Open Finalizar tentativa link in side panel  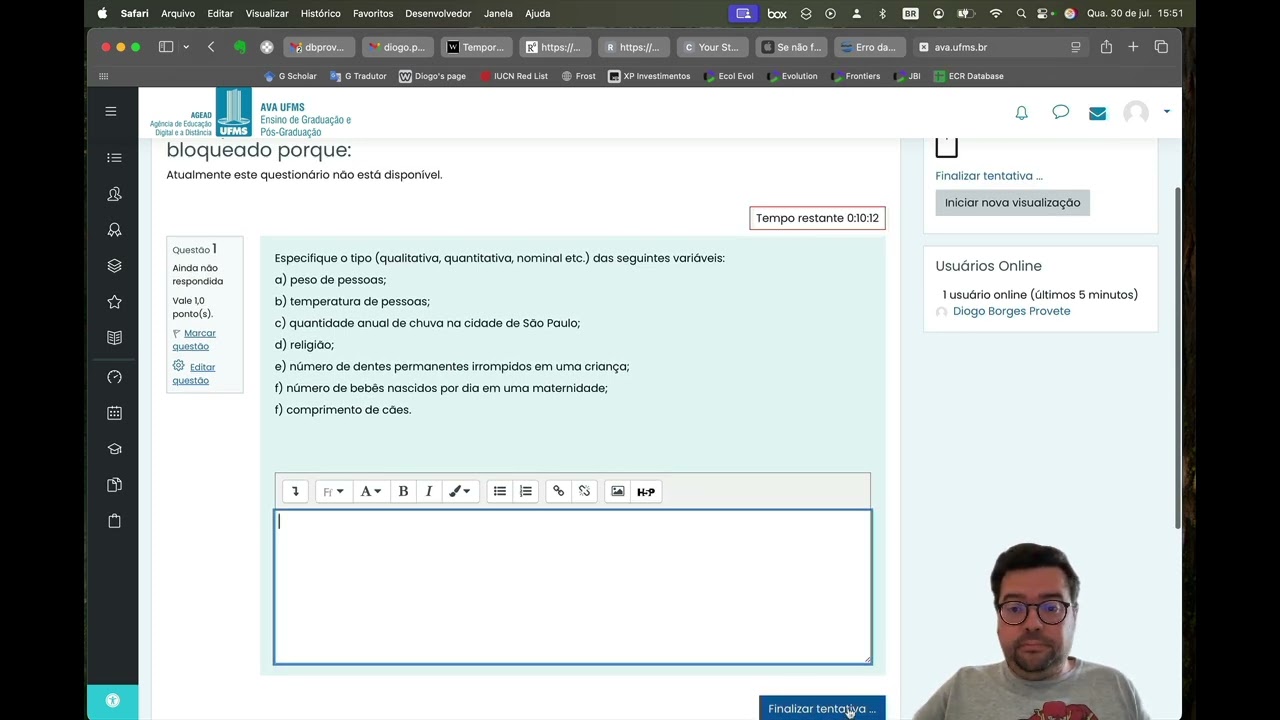[x=989, y=176]
